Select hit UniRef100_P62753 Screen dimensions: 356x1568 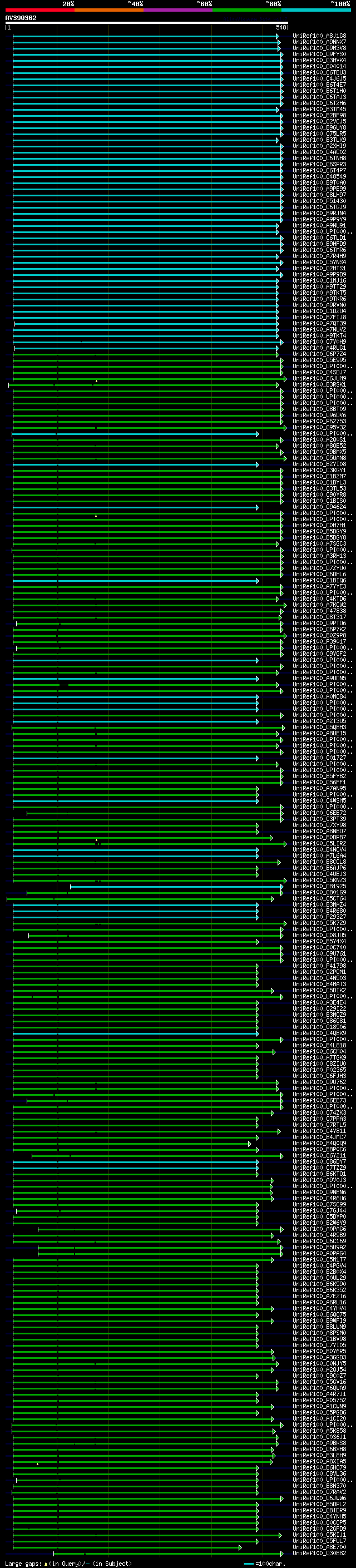319,421
